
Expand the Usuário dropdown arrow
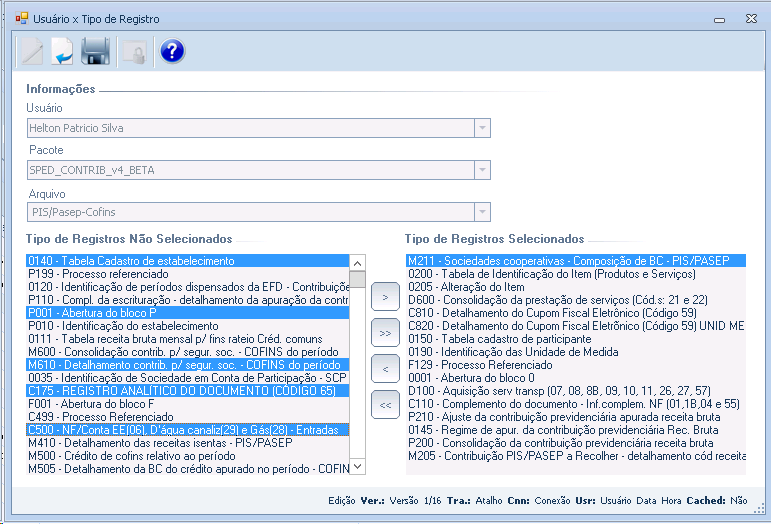(x=482, y=128)
